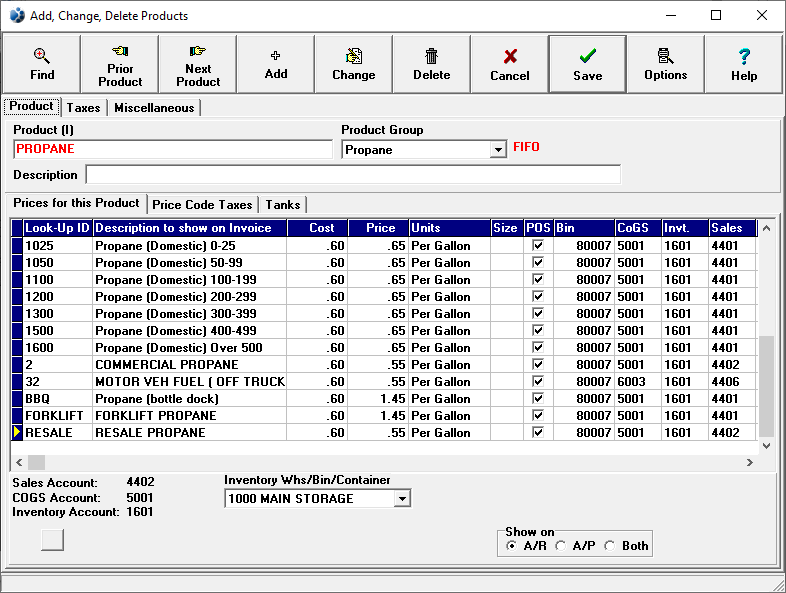This screenshot has width=786, height=593.
Task: Open the Price Code Taxes tab
Action: (202, 204)
